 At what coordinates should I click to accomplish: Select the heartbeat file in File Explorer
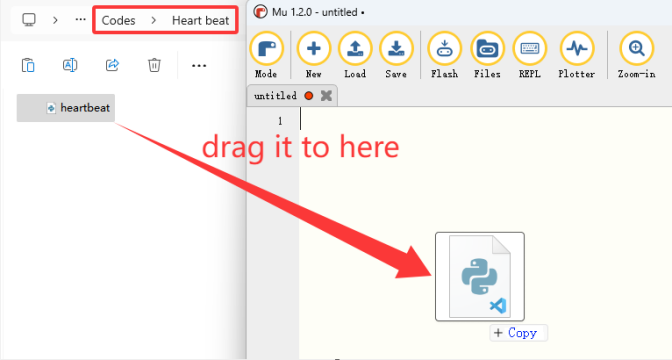(66, 108)
